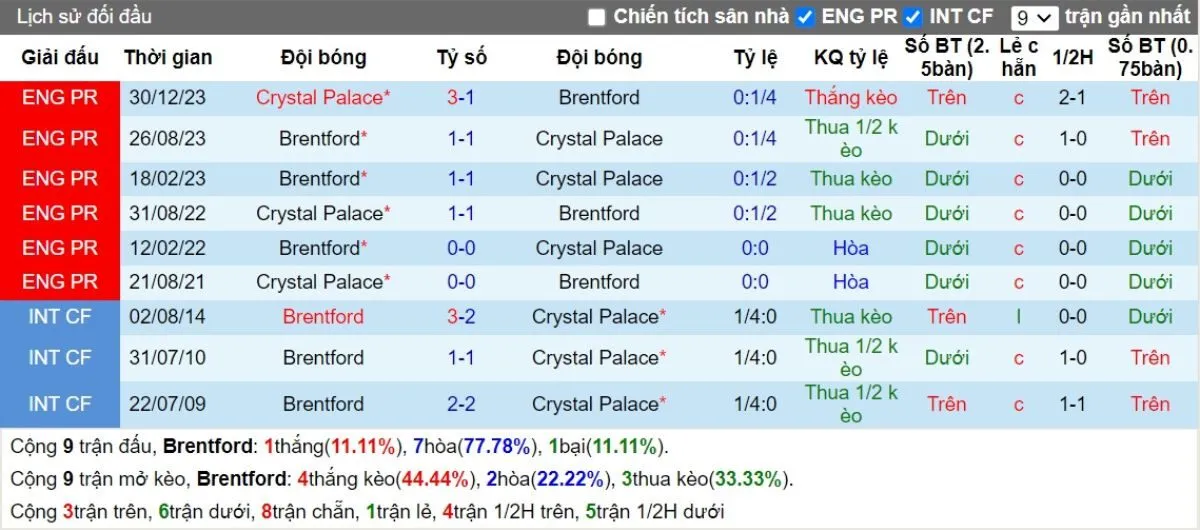
Task: Click Thắng kèo result on first row
Action: coord(851,98)
